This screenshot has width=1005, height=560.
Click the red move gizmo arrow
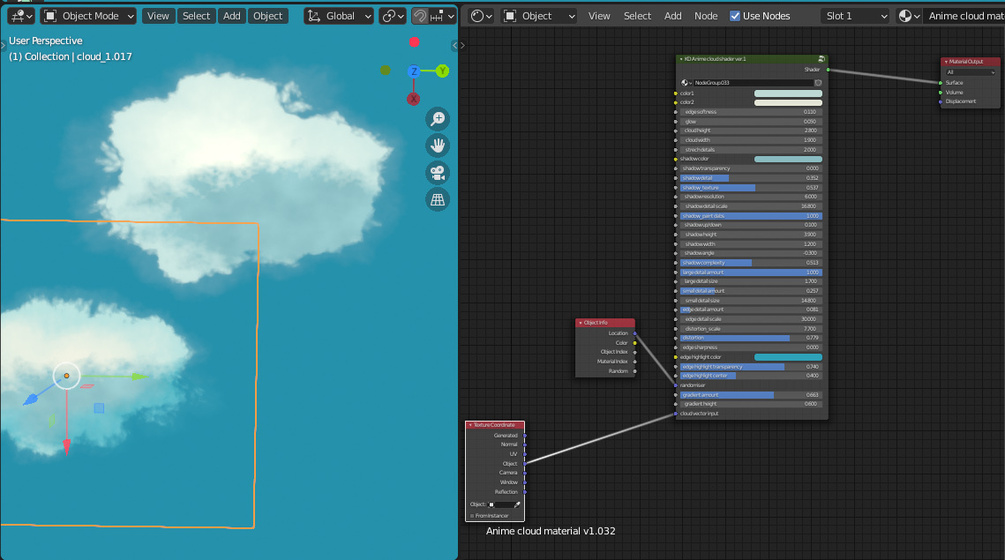pyautogui.click(x=67, y=446)
